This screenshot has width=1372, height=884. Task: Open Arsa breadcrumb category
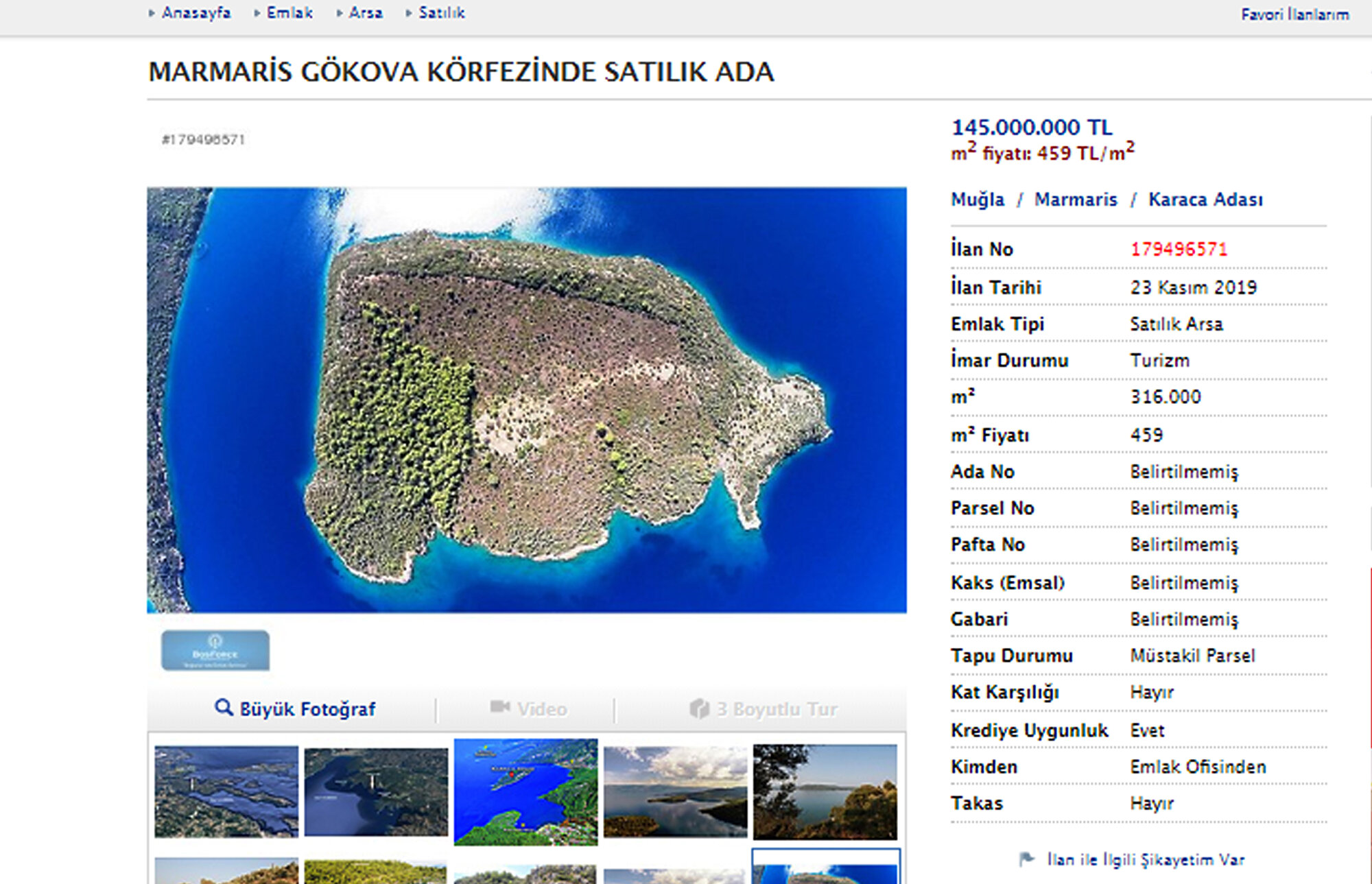pyautogui.click(x=365, y=13)
